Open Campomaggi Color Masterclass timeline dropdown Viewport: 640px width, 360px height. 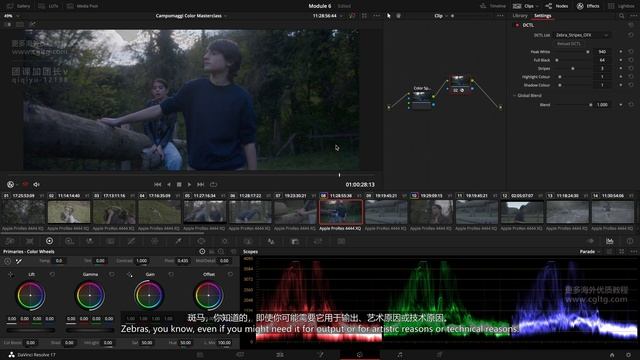pyautogui.click(x=191, y=16)
